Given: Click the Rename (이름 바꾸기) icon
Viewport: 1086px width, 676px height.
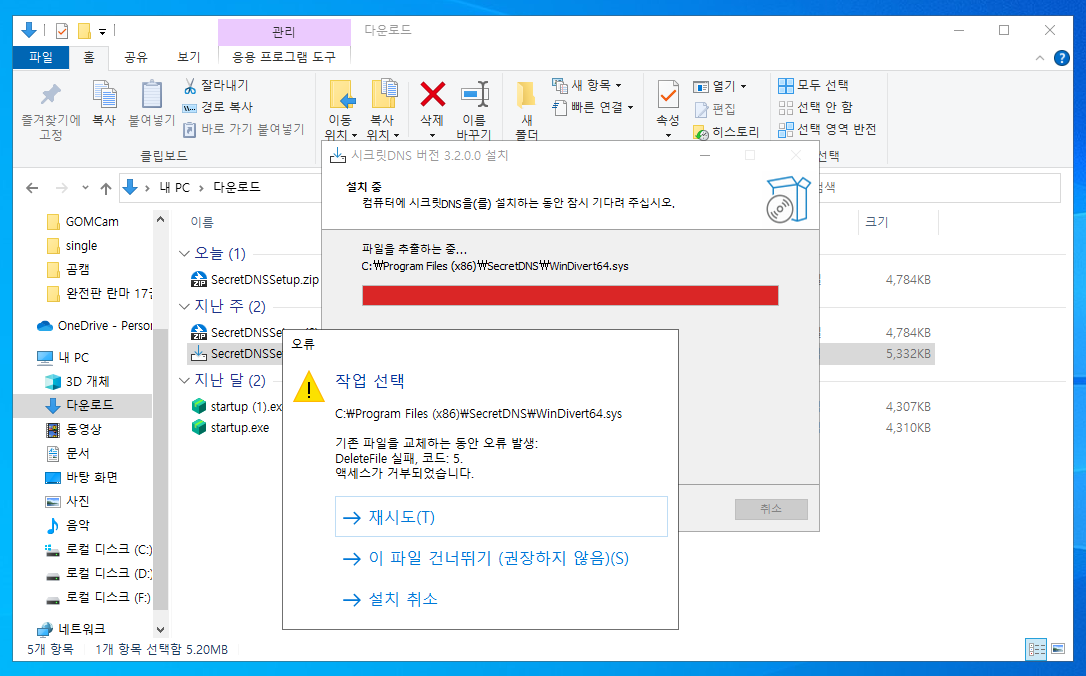Looking at the screenshot, I should [473, 96].
